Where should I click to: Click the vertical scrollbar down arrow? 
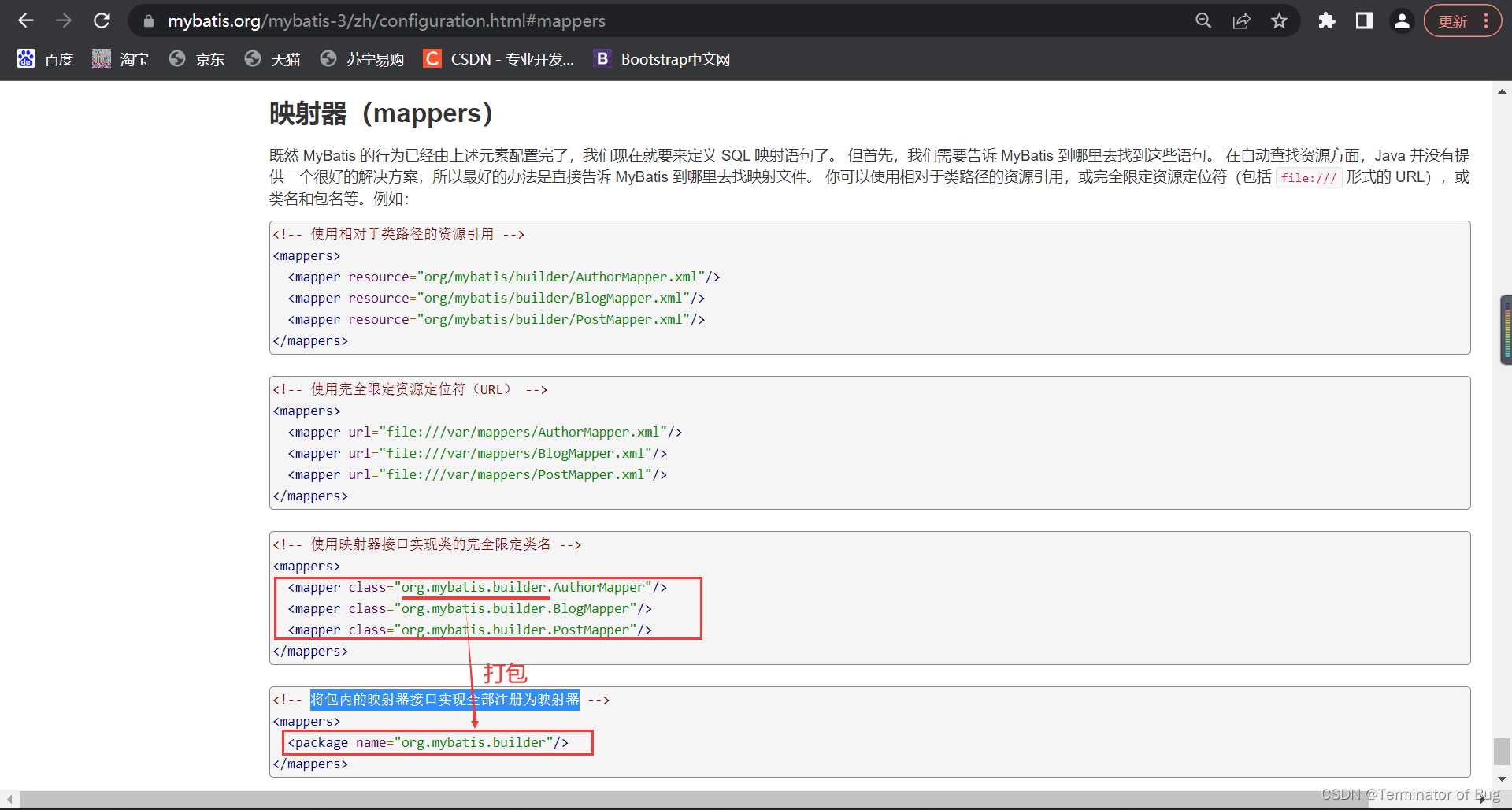coord(1502,778)
